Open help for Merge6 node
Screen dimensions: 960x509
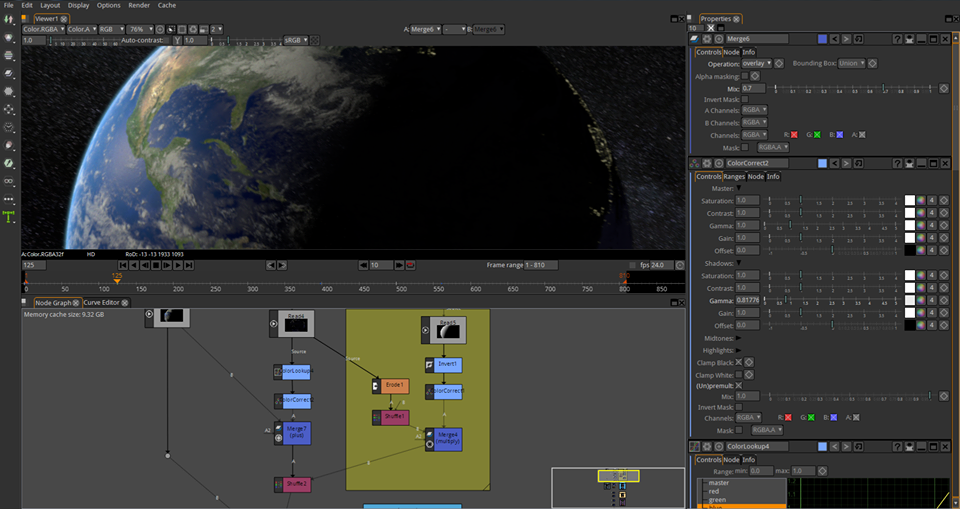(x=898, y=39)
